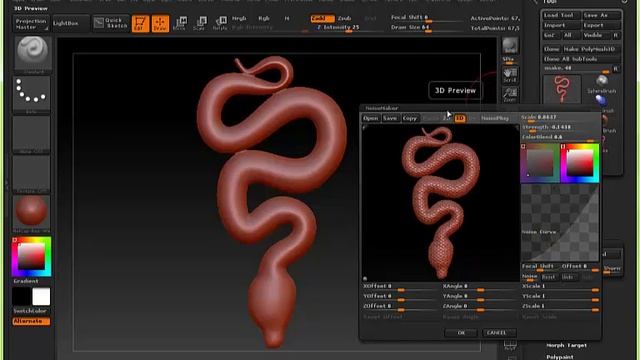Pick a color in main color picker
Screen dimensions: 640x360
point(32,256)
